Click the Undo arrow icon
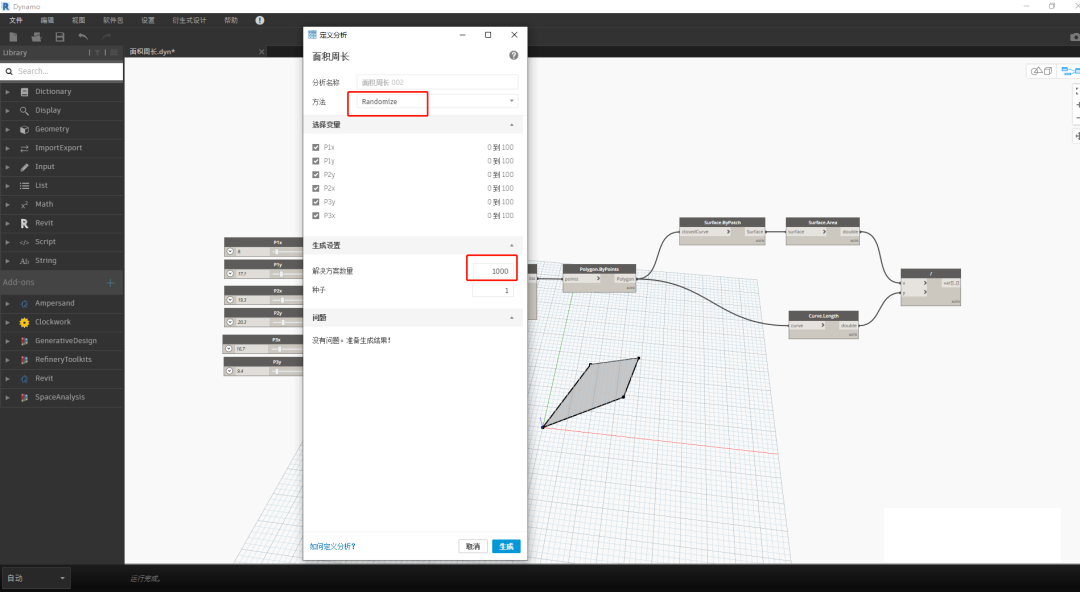This screenshot has height=592, width=1080. [x=83, y=37]
